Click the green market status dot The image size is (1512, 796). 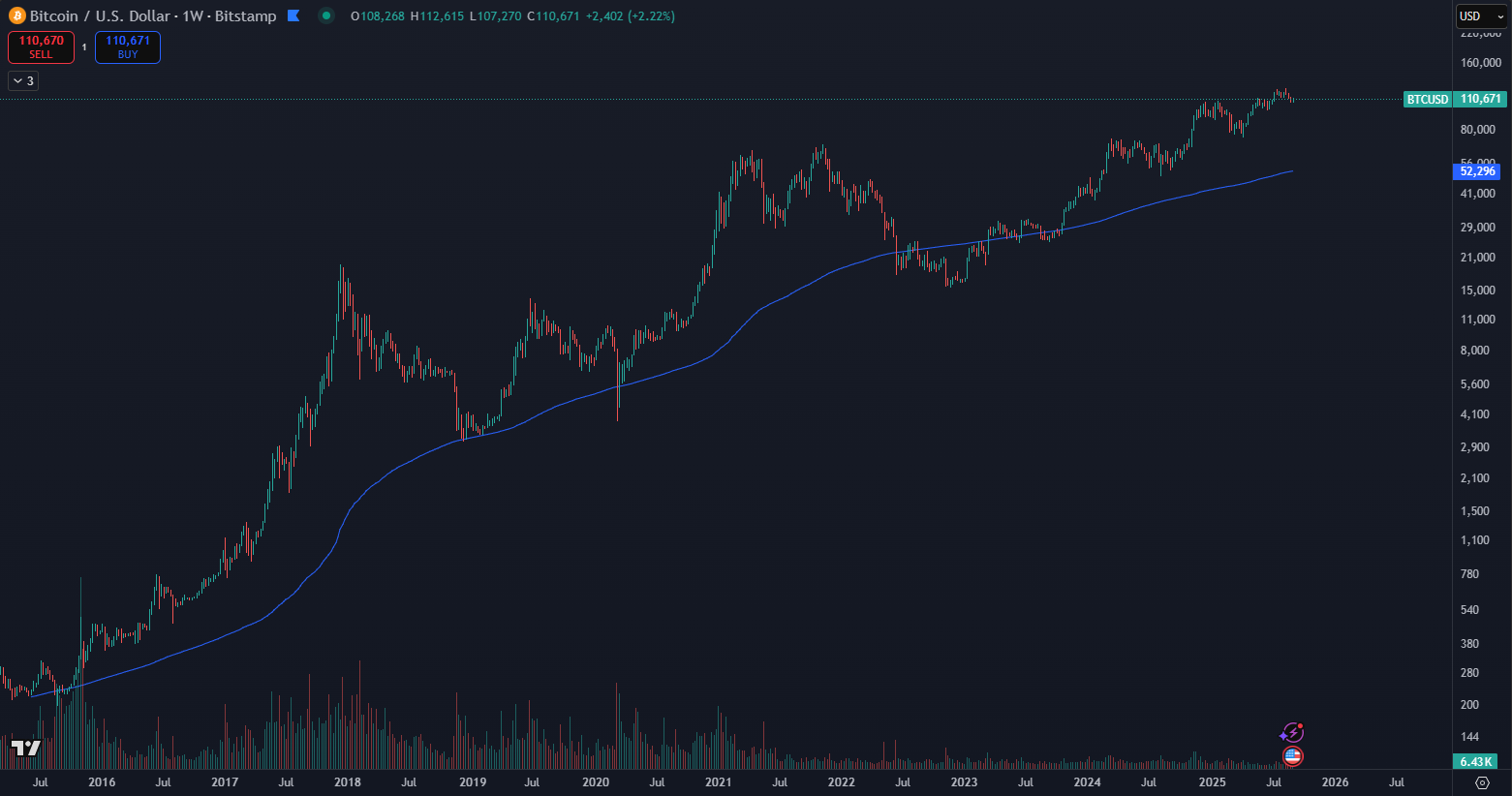click(326, 15)
